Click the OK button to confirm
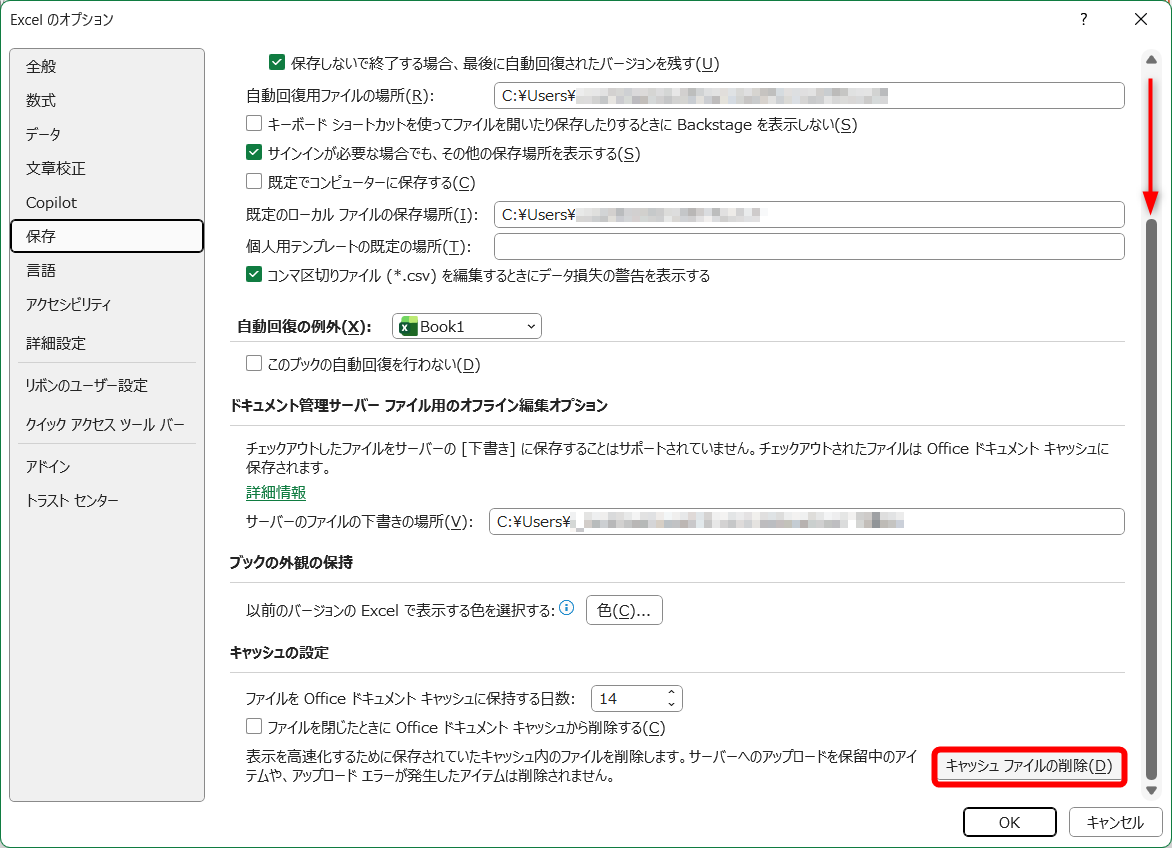 click(1010, 822)
